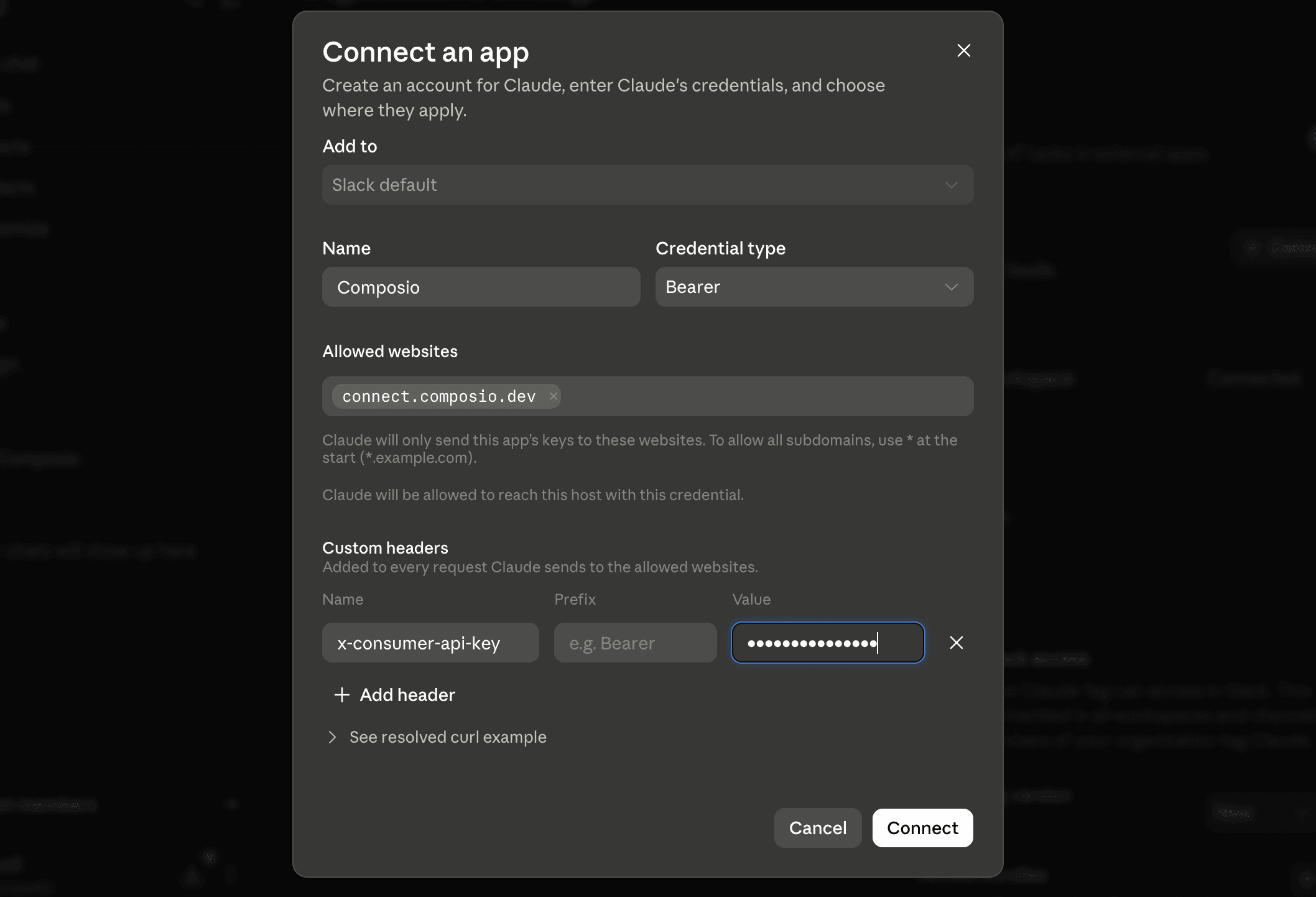Expand the resolved curl example chevron
Screen dimensions: 1316x897
pos(332,737)
